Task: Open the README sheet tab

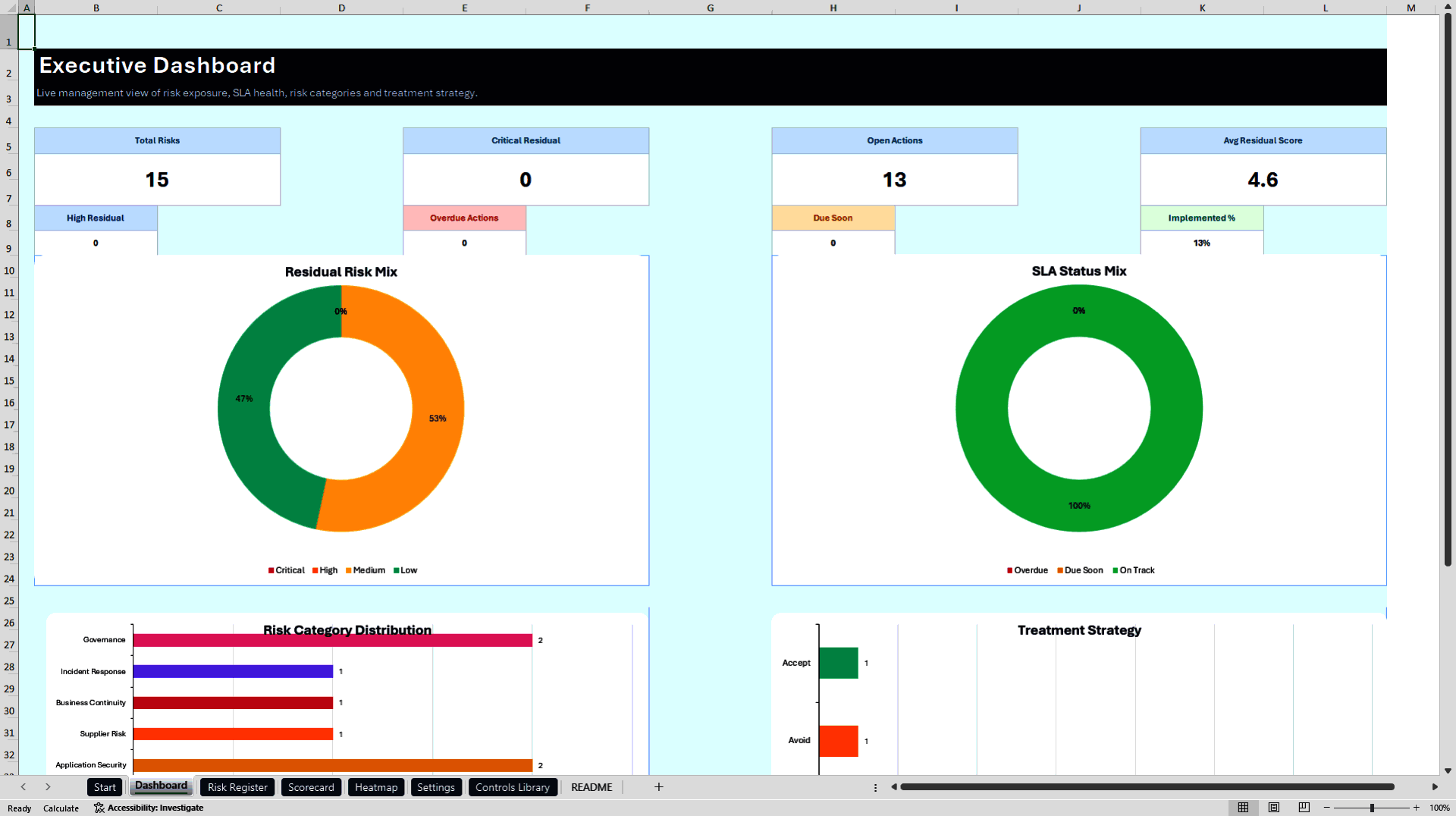Action: [591, 787]
